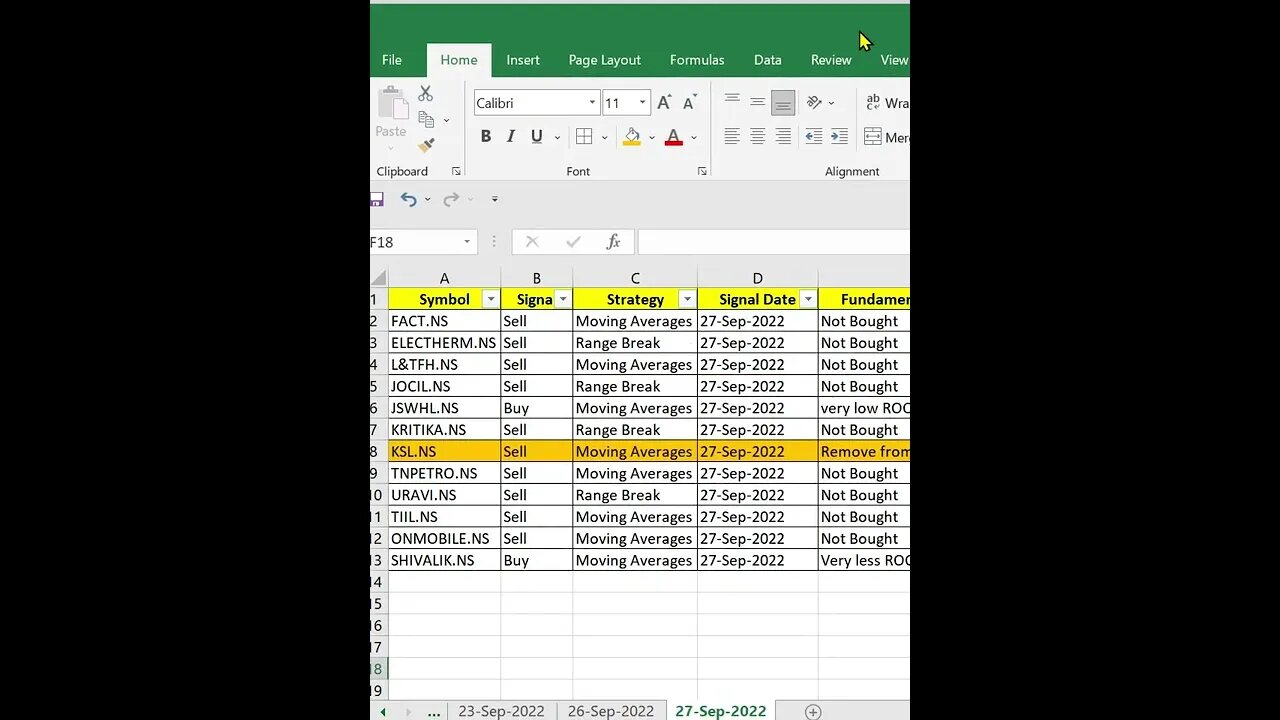Select cell containing ONMOBILE.NS
This screenshot has width=1280, height=720.
point(444,539)
